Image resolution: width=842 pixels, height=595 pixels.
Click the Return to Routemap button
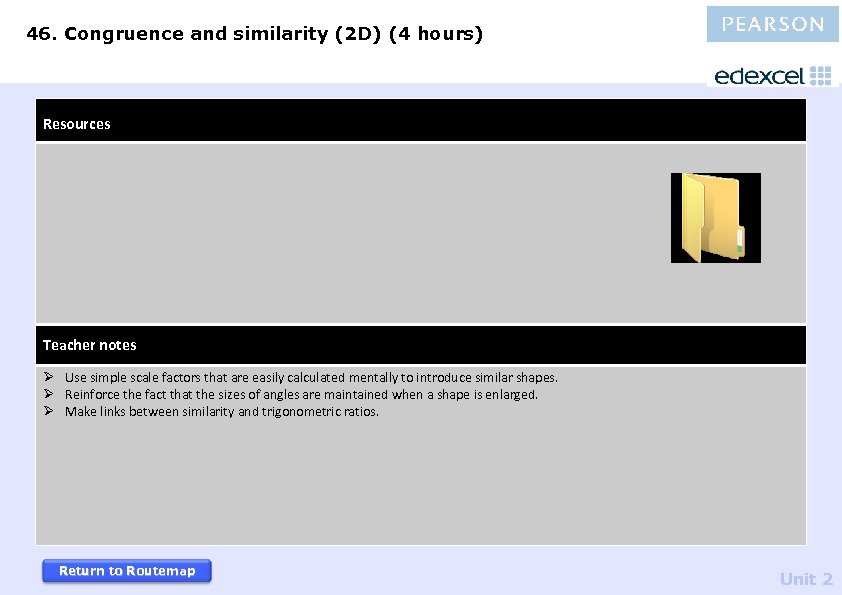(x=126, y=570)
